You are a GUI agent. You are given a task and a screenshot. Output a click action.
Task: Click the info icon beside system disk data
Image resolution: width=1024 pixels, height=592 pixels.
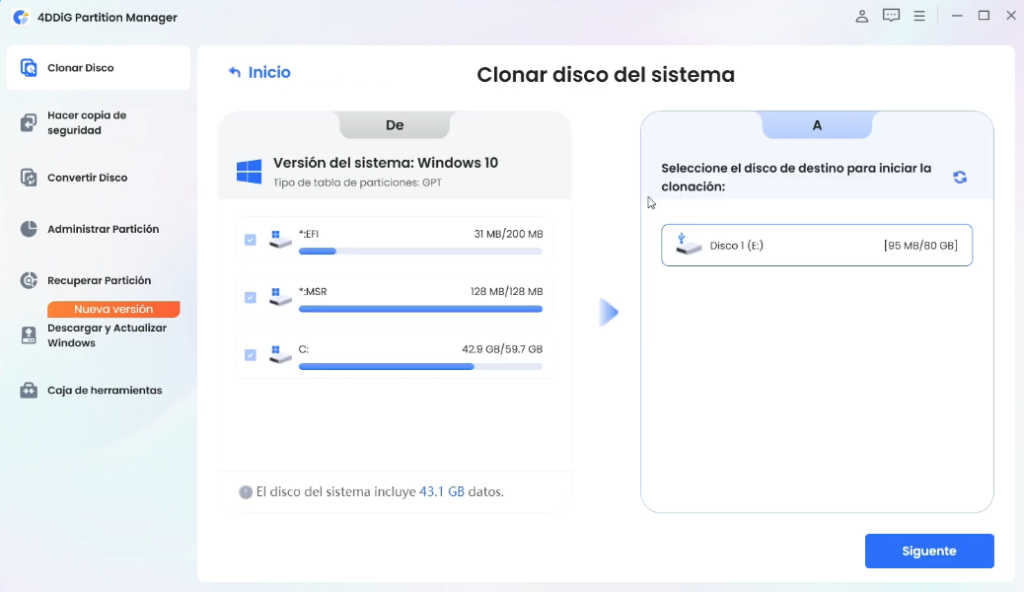click(x=245, y=492)
